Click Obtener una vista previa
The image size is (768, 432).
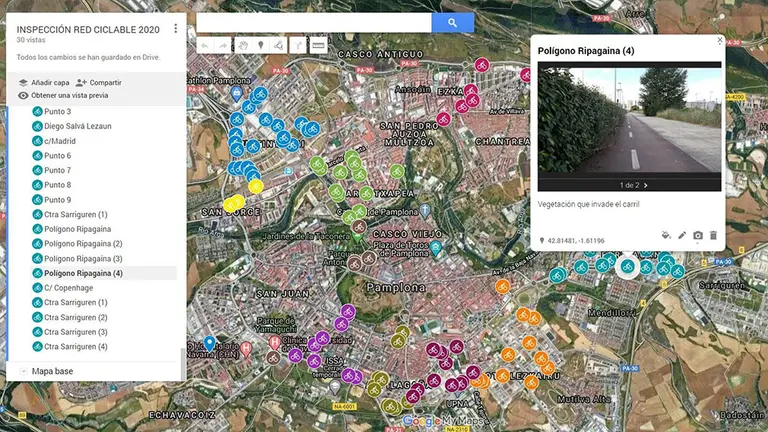point(63,96)
